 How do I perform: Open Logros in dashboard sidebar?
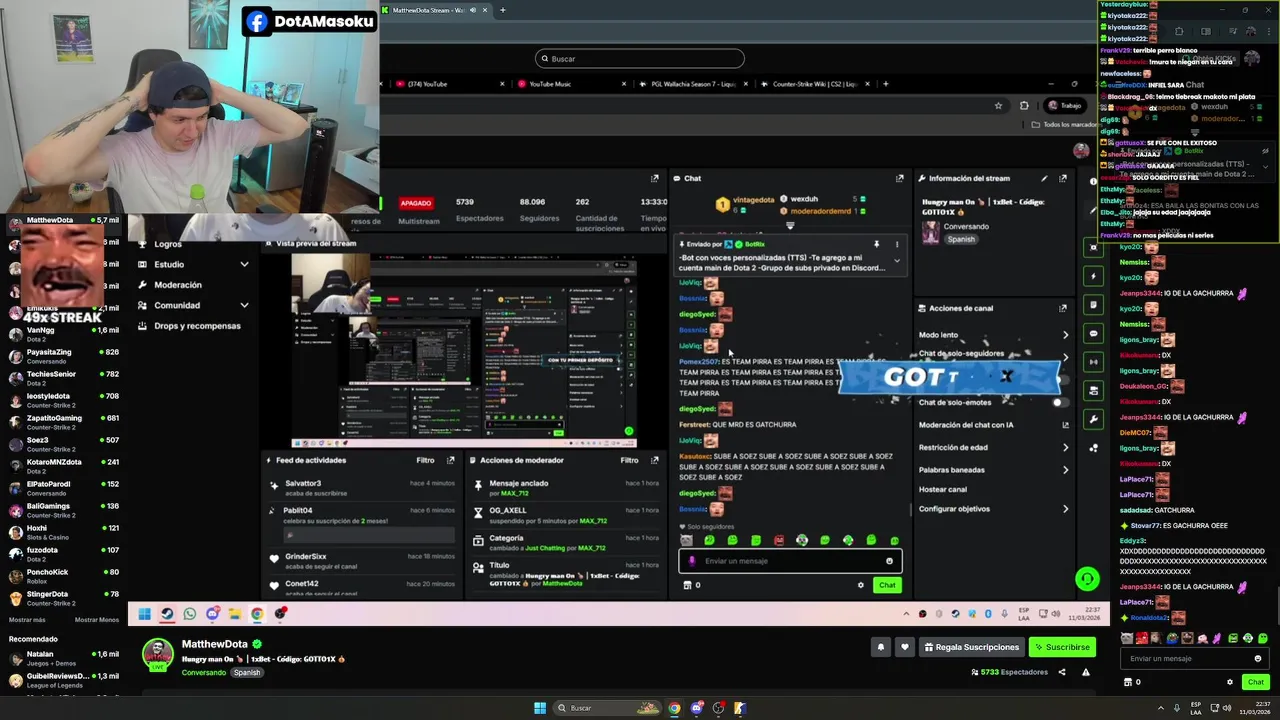(168, 244)
